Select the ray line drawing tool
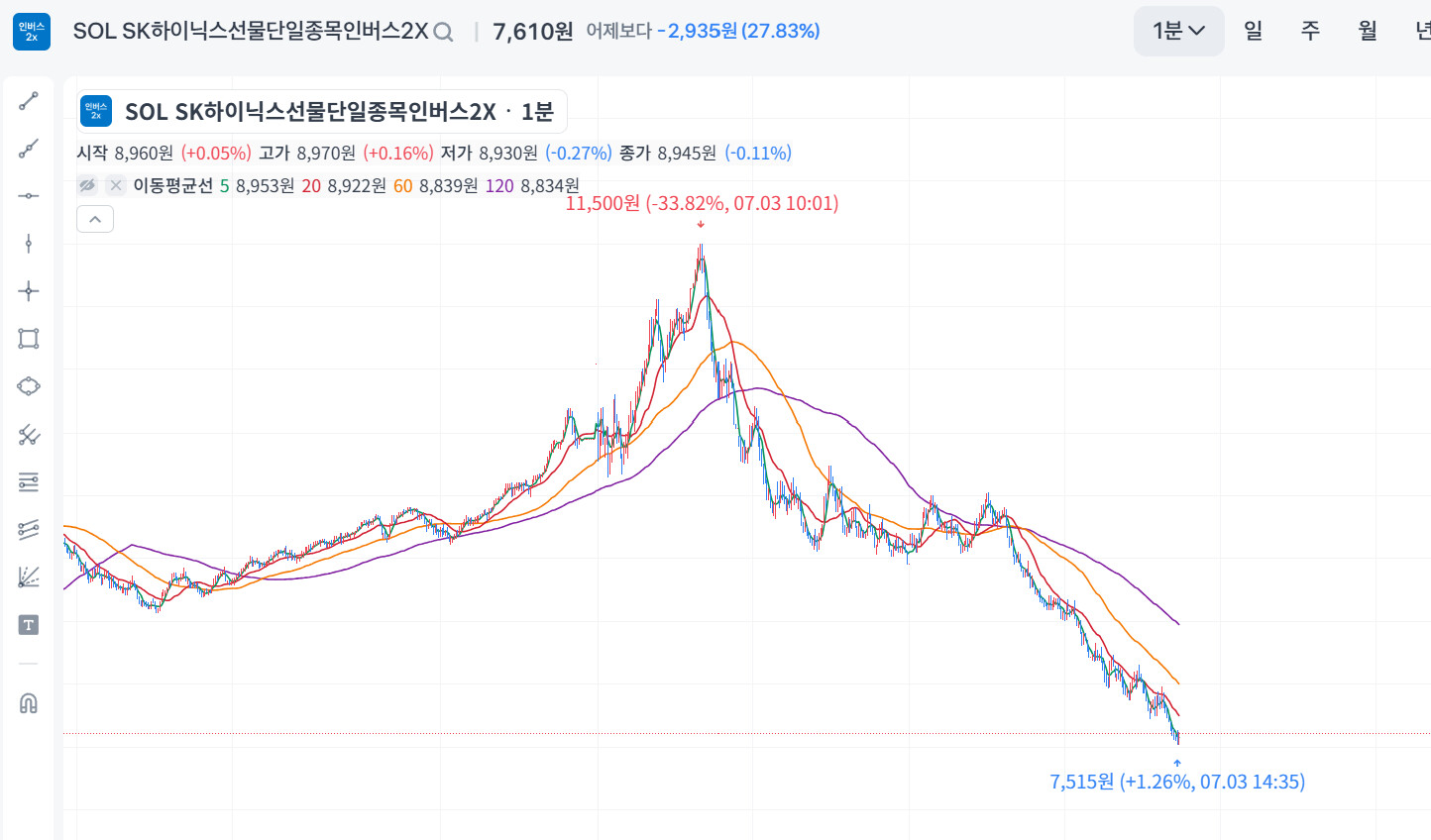Viewport: 1431px width, 840px height. [x=29, y=149]
